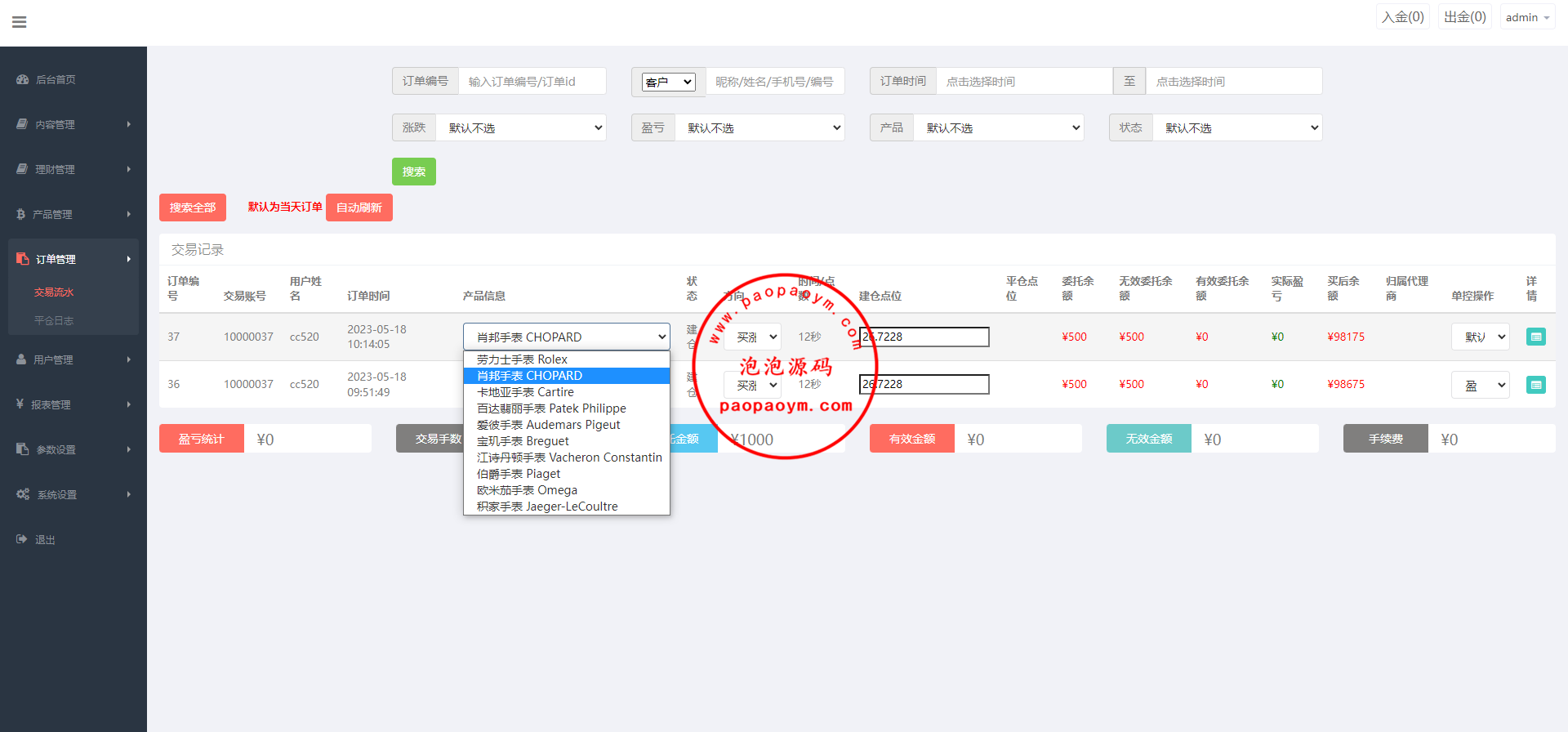Viewport: 1568px width, 732px height.
Task: Open details icon for order 37
Action: point(1535,337)
